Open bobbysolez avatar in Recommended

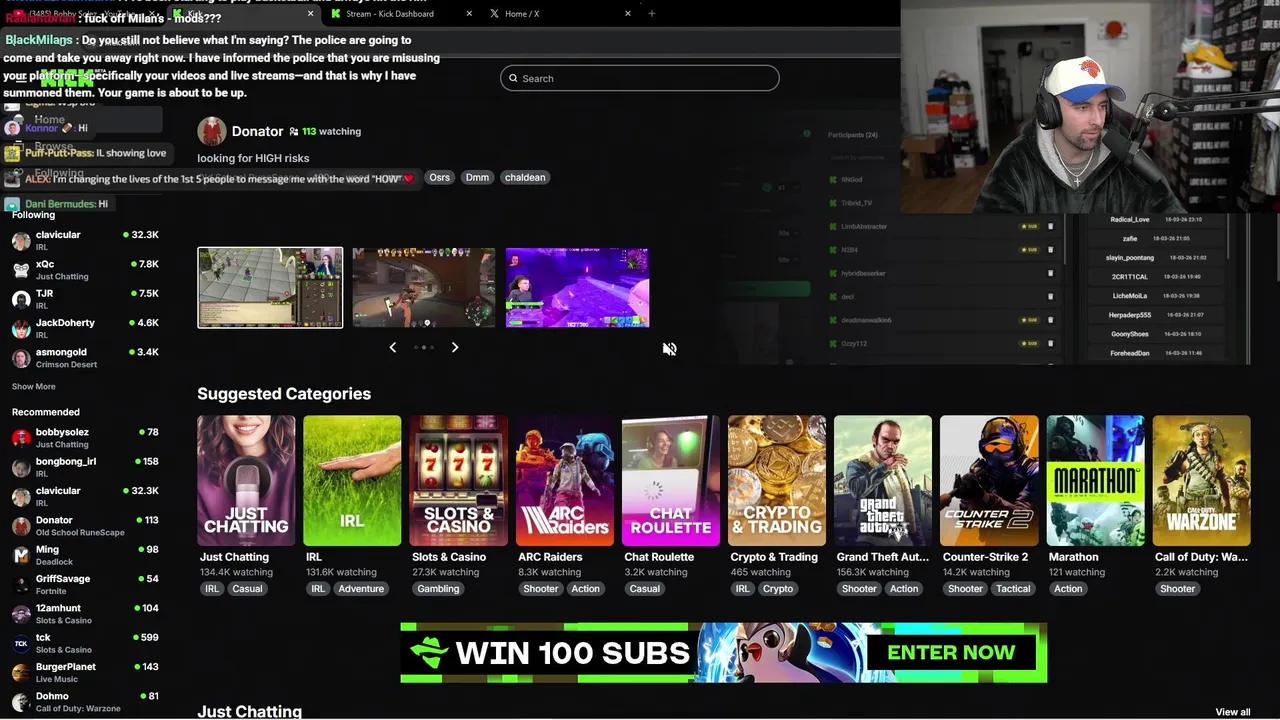point(20,438)
